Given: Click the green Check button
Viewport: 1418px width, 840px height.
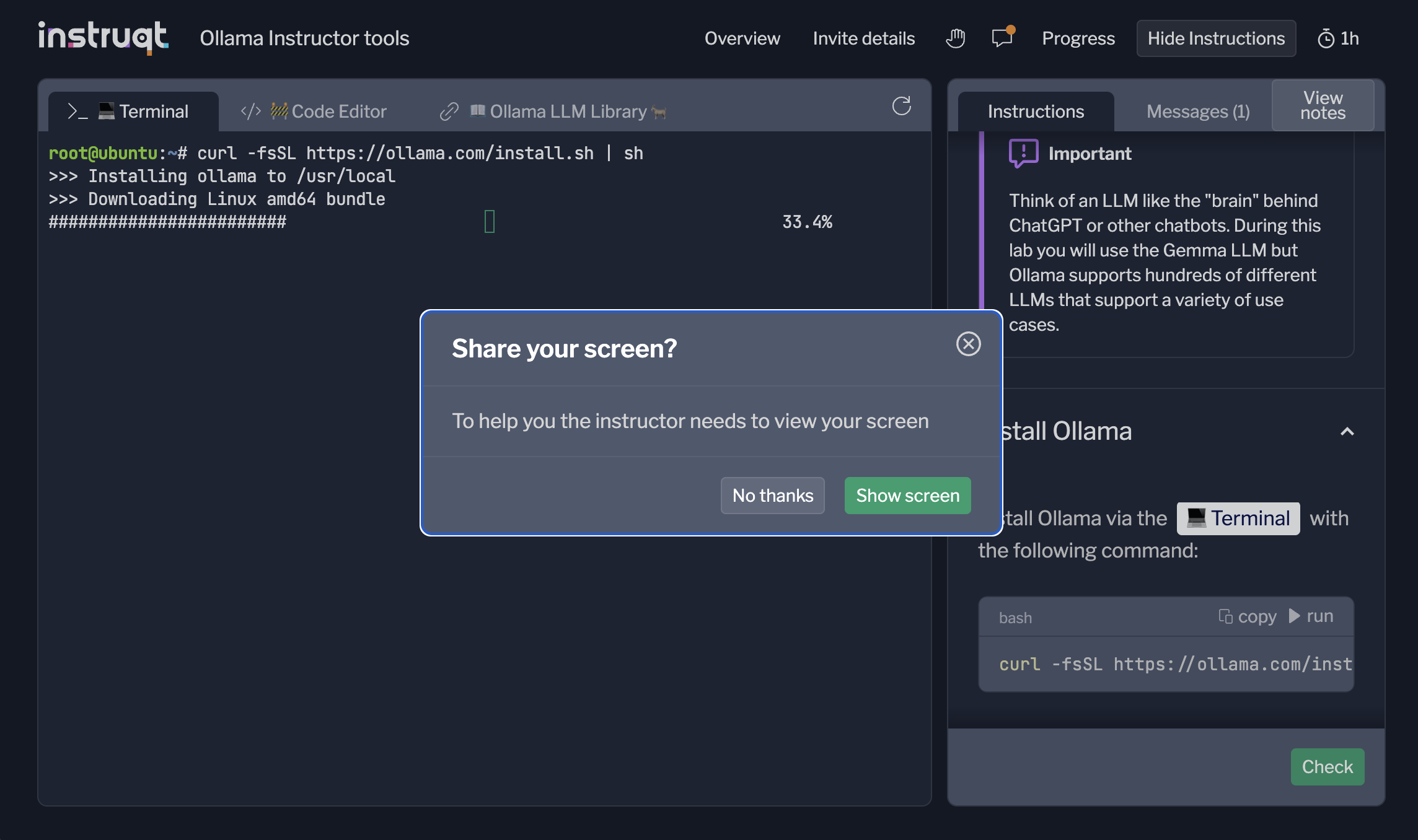Looking at the screenshot, I should click(1327, 767).
